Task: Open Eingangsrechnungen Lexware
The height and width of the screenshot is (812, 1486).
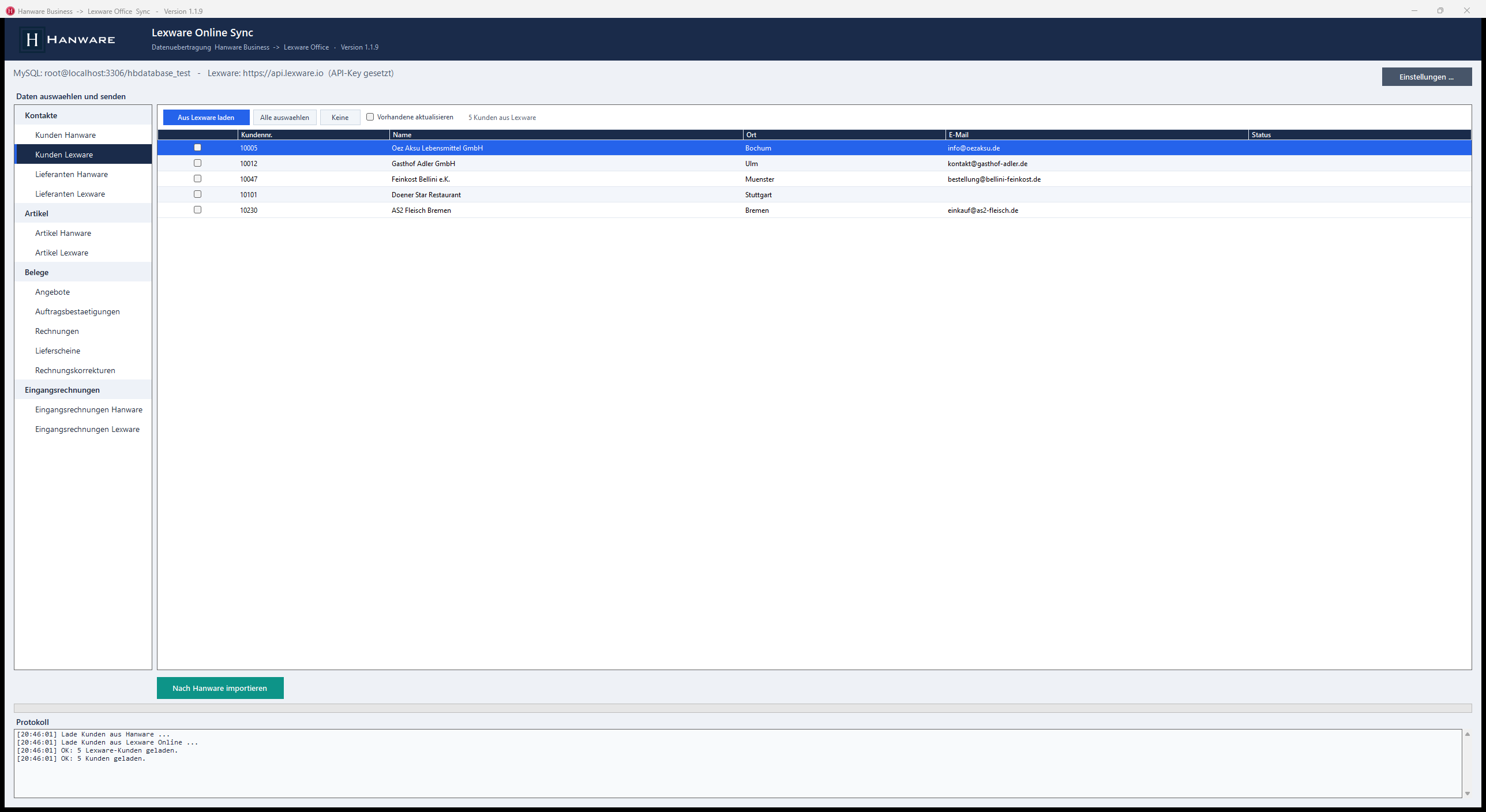Action: [x=83, y=429]
